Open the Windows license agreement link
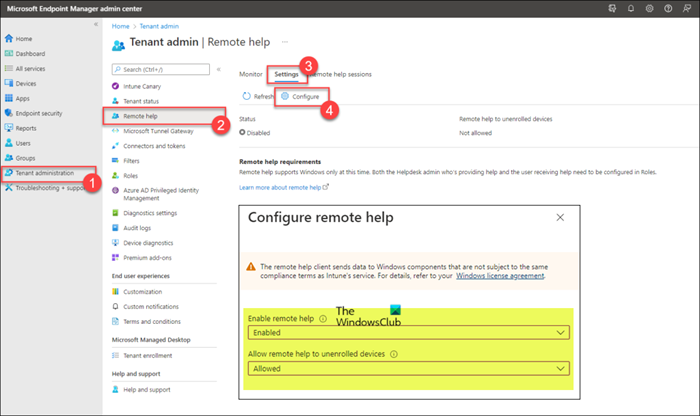700x416 pixels. [500, 276]
